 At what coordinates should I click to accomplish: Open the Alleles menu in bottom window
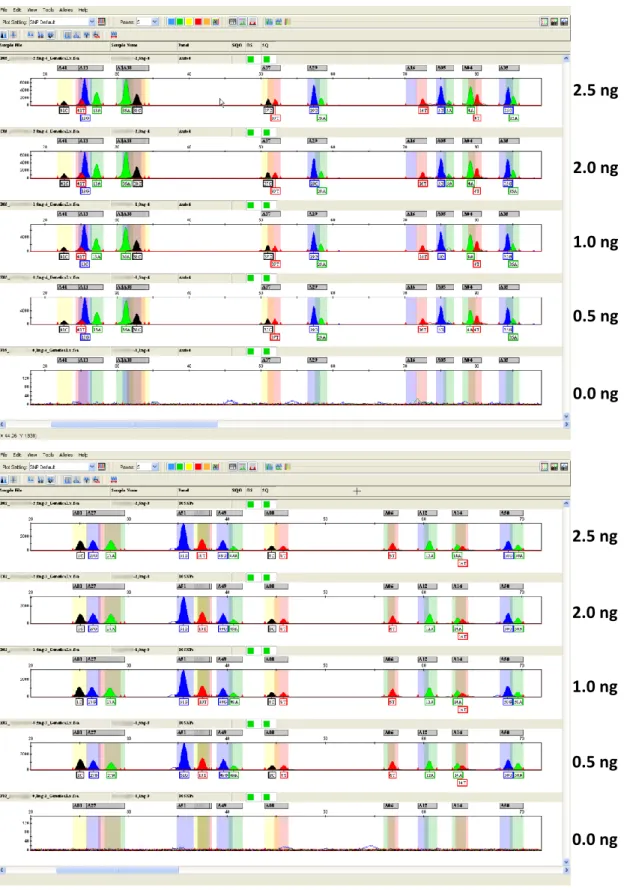coord(66,455)
